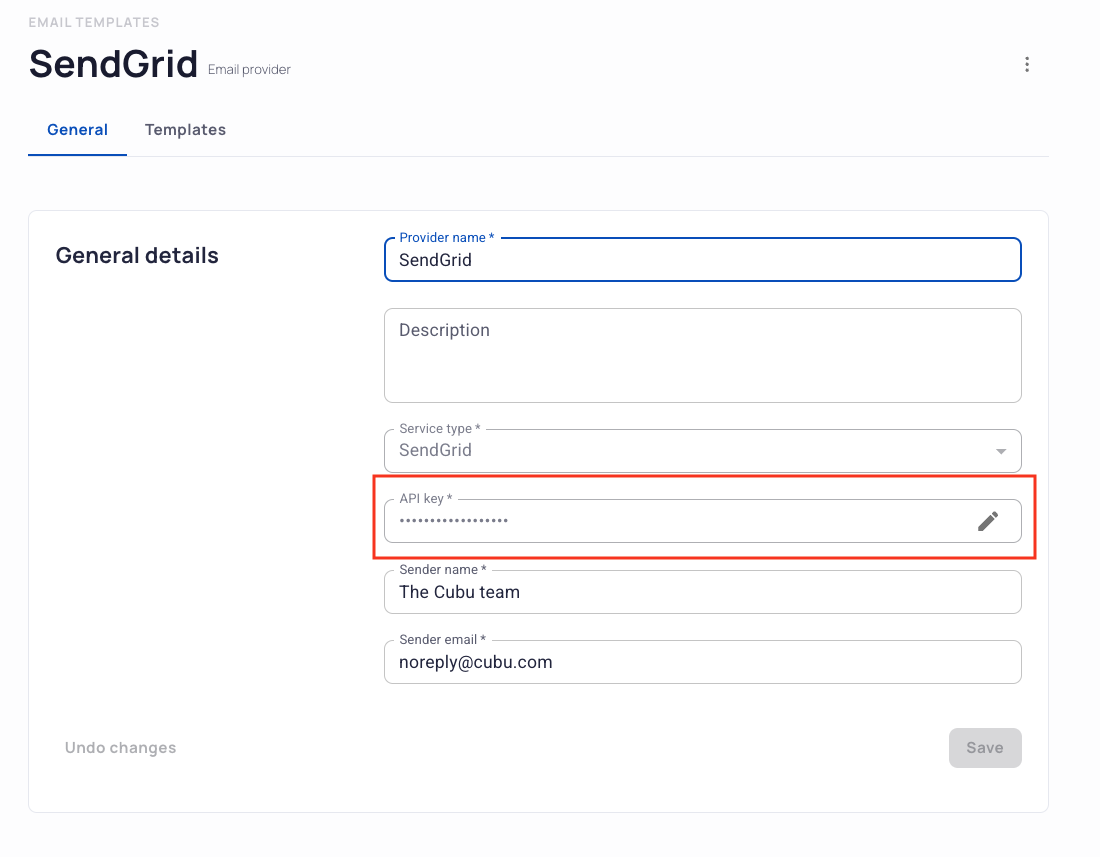The width and height of the screenshot is (1100, 857).
Task: Open the Service type SendGrid combo box
Action: [702, 451]
